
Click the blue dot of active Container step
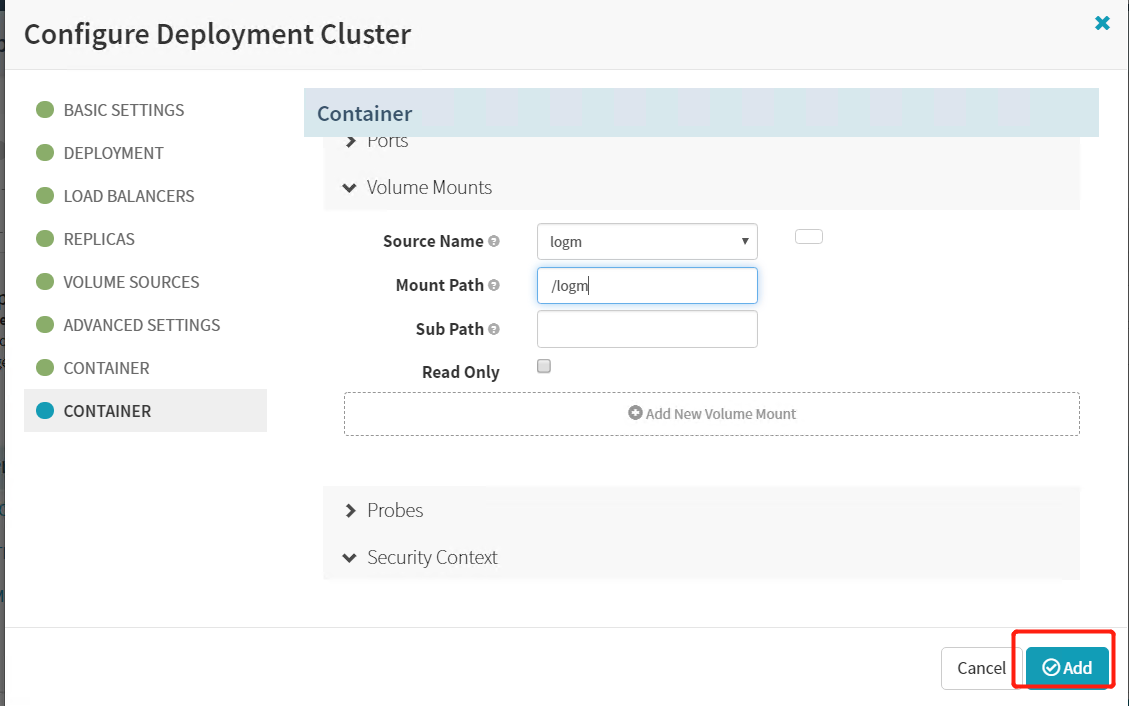point(44,411)
